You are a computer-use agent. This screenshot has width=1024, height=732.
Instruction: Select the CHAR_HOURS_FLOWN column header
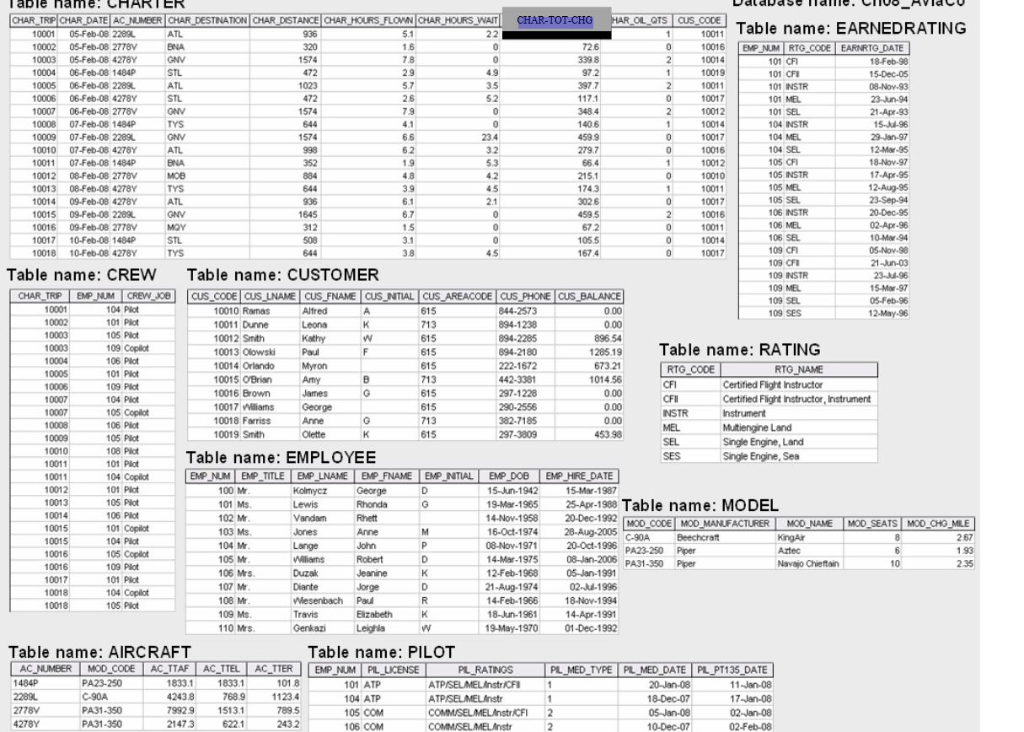368,20
